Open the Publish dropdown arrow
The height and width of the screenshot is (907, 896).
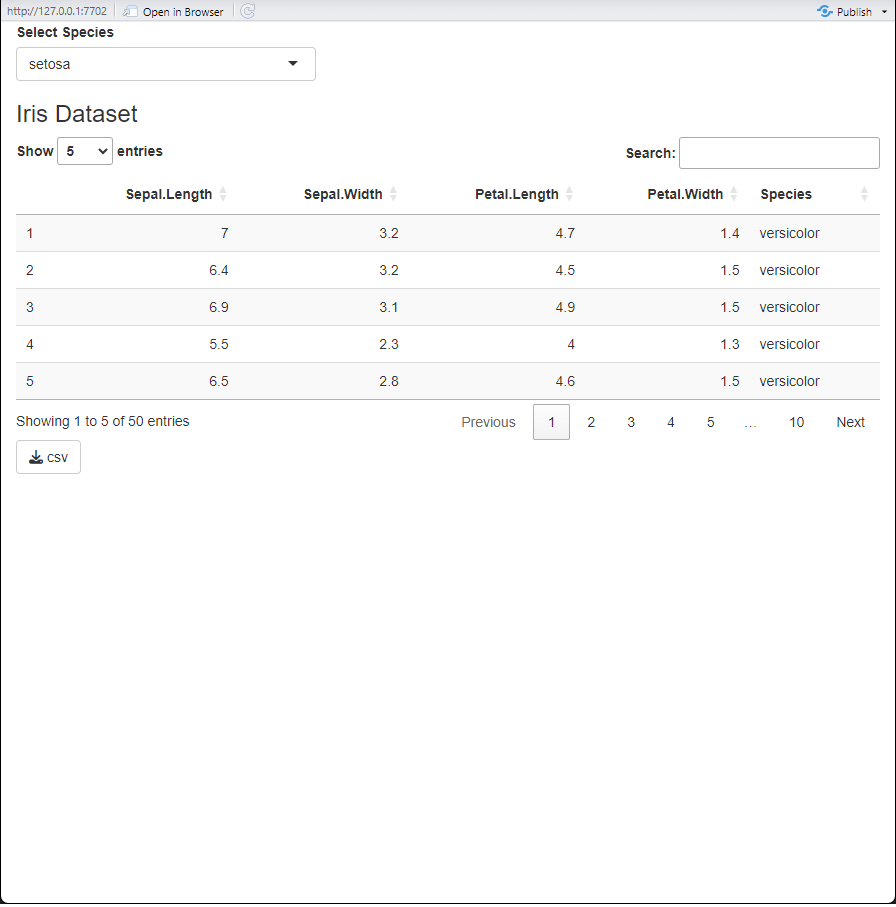884,12
